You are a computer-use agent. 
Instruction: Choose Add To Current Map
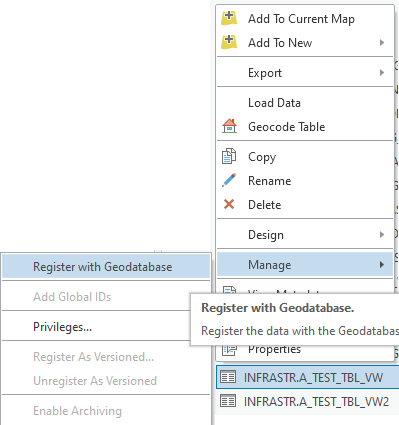coord(305,18)
